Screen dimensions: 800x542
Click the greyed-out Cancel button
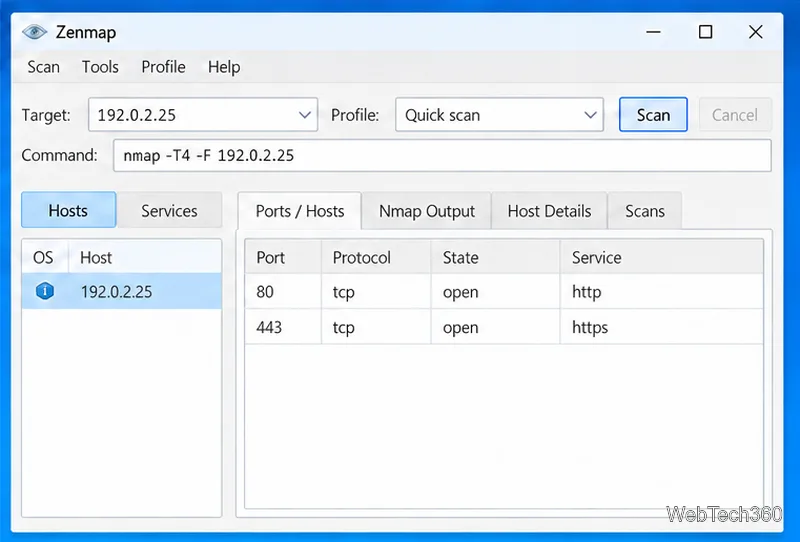[x=735, y=114]
